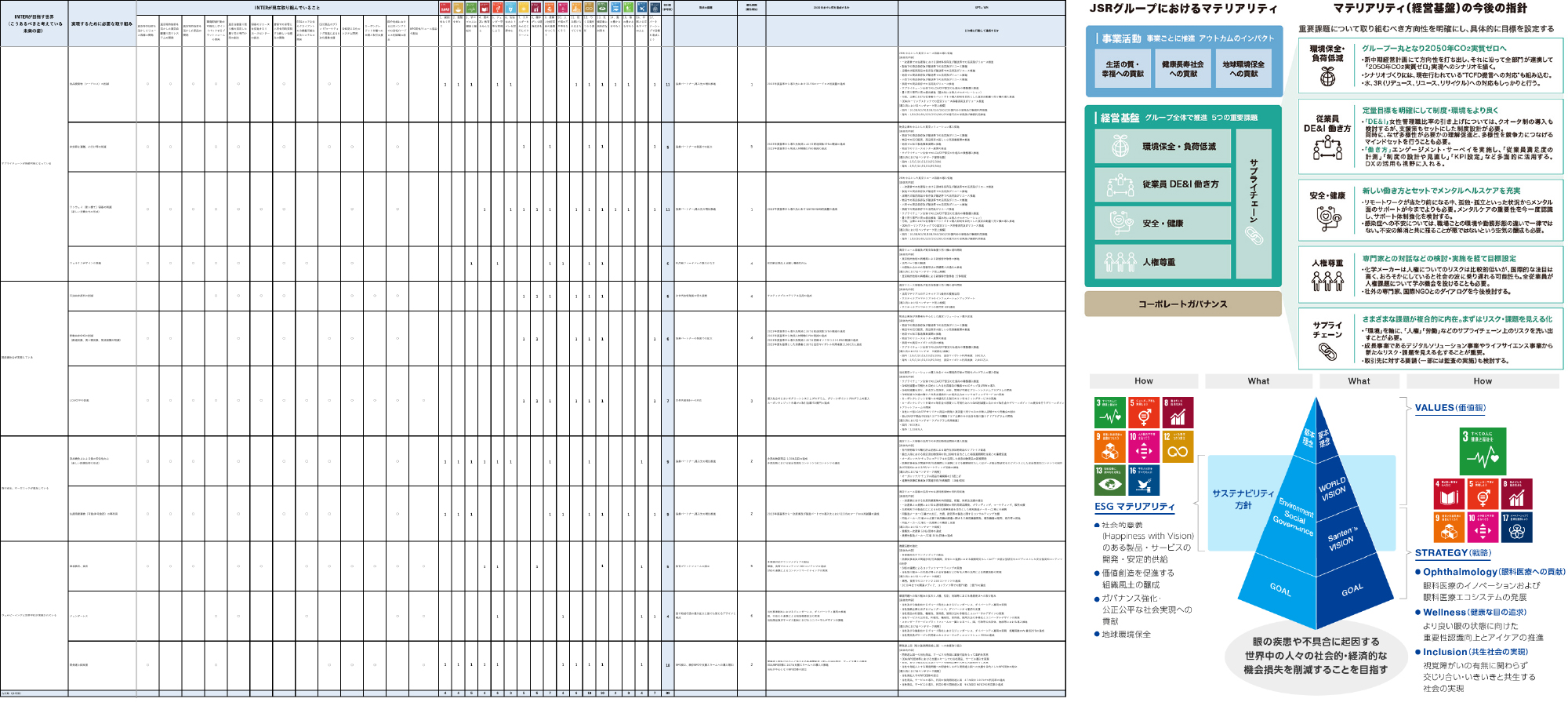This screenshot has width=1568, height=706.
Task: Click the 価値創造を促進する組織風土の醸成 bullet
Action: (1134, 579)
